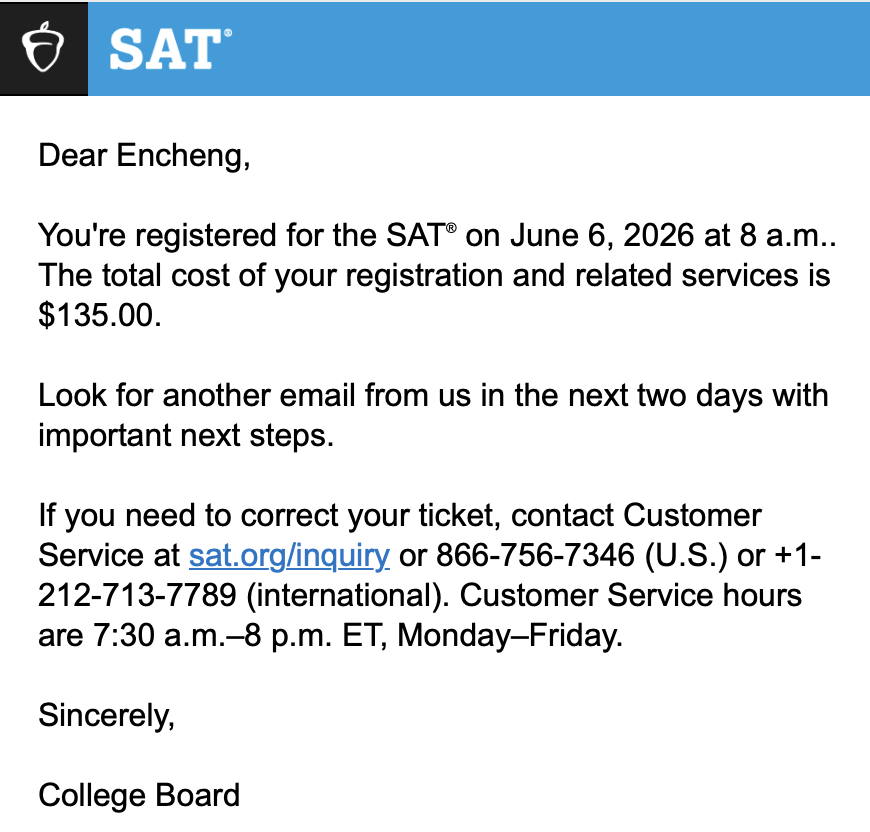Click the "Dear Encheng," greeting
This screenshot has height=832, width=870.
pos(143,157)
